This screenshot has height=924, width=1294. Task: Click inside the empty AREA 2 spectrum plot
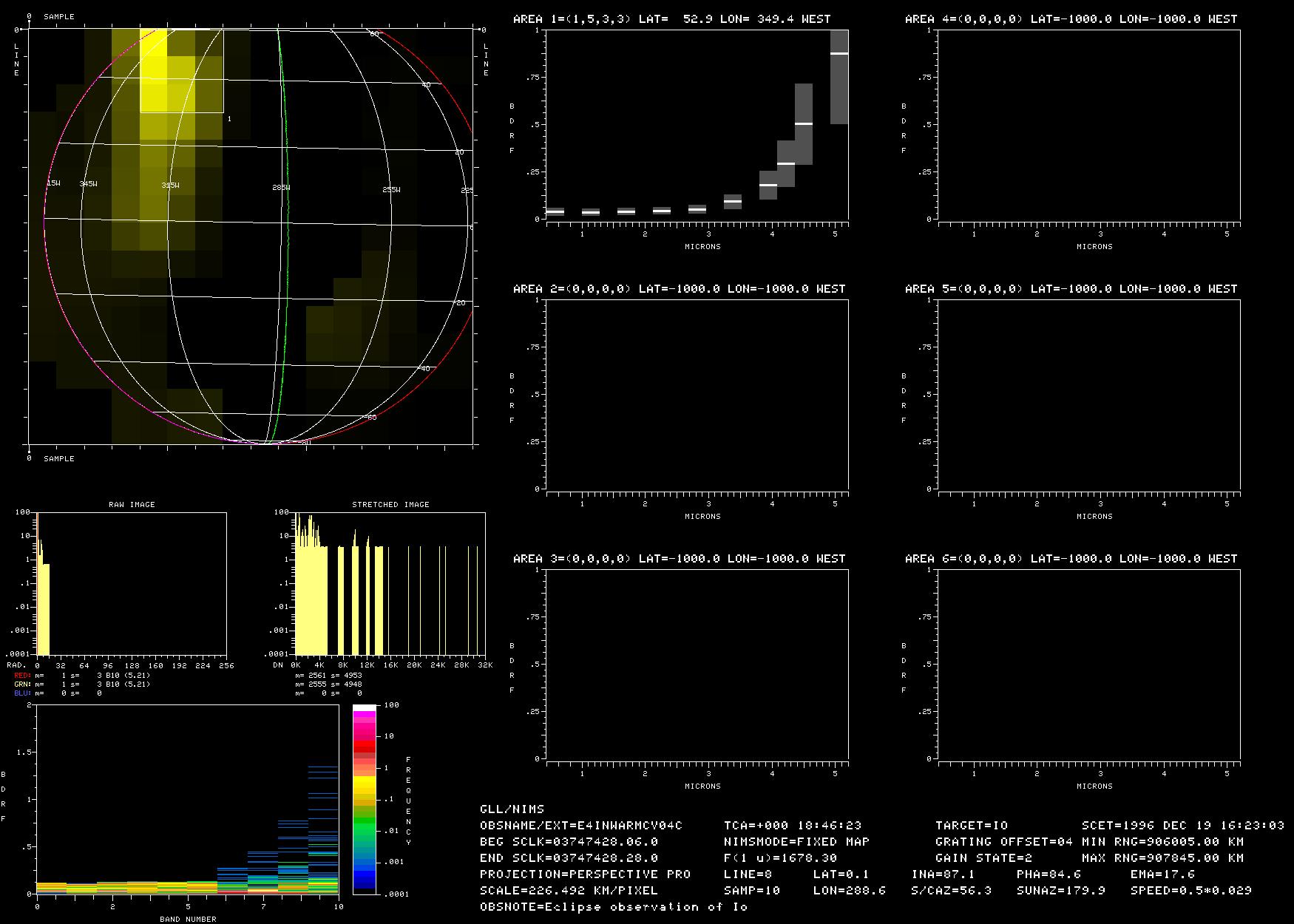[697, 395]
